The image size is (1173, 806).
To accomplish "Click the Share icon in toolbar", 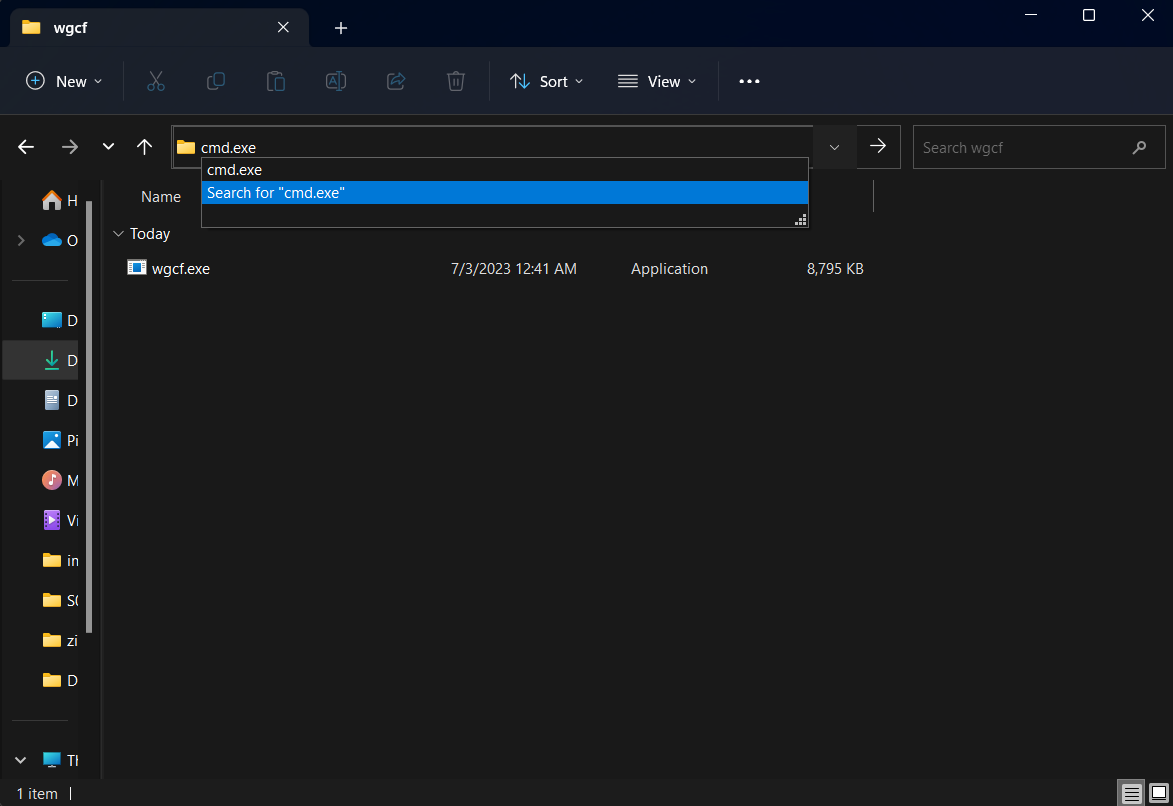I will pyautogui.click(x=396, y=82).
